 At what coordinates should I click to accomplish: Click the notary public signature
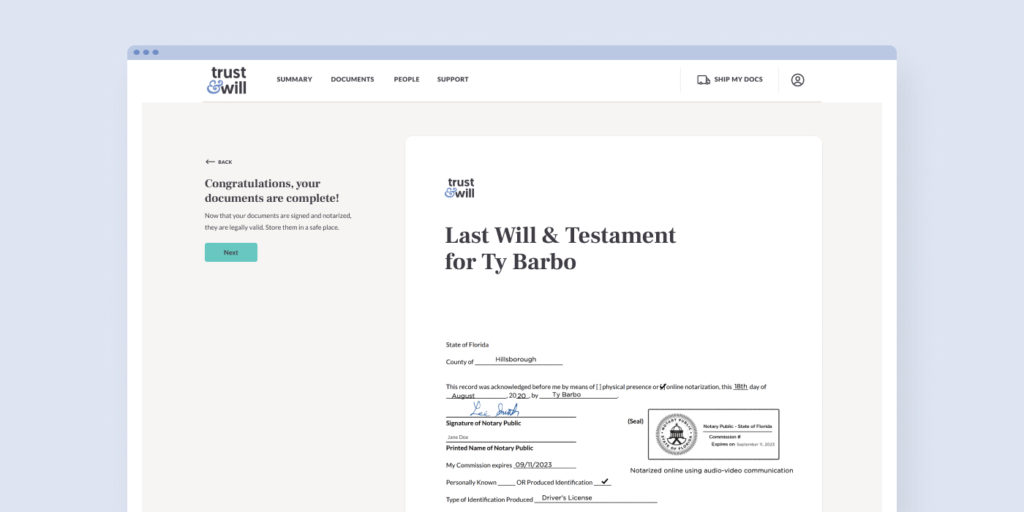pos(495,409)
